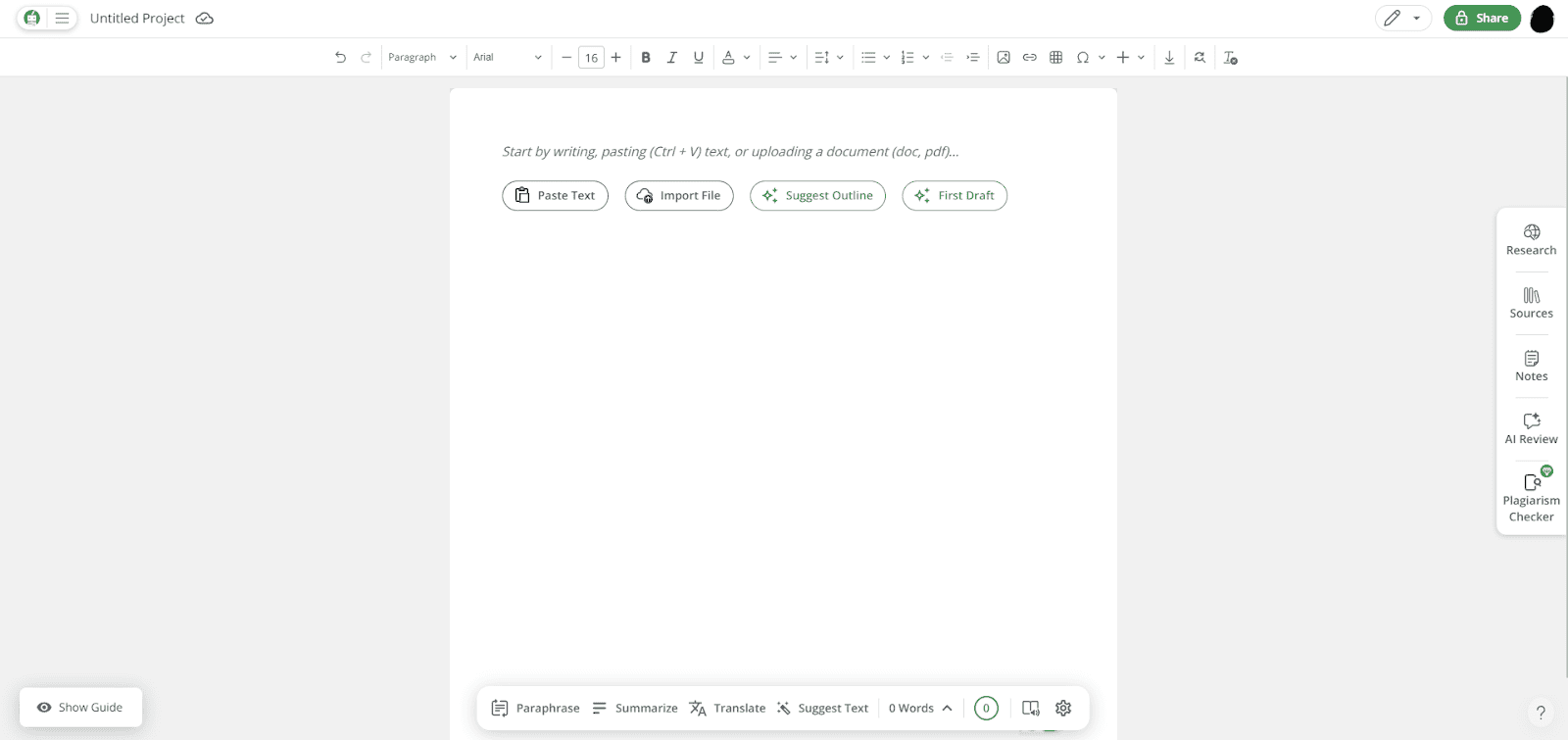
Task: Insert an image using the toolbar icon
Action: coord(1004,58)
